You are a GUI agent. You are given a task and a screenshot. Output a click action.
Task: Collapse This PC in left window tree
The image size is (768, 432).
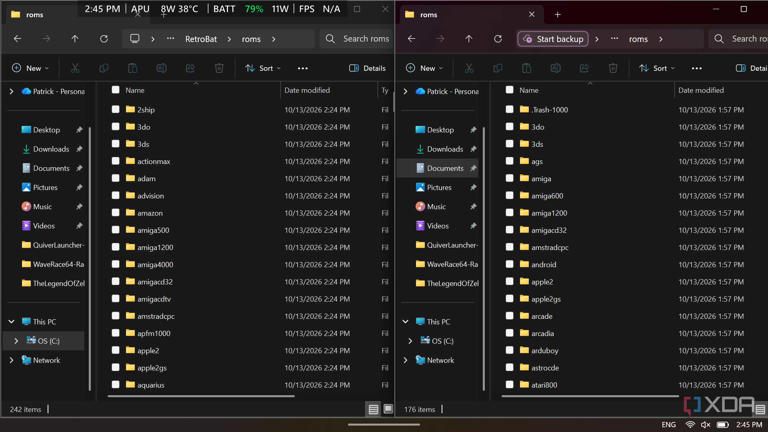[x=11, y=321]
